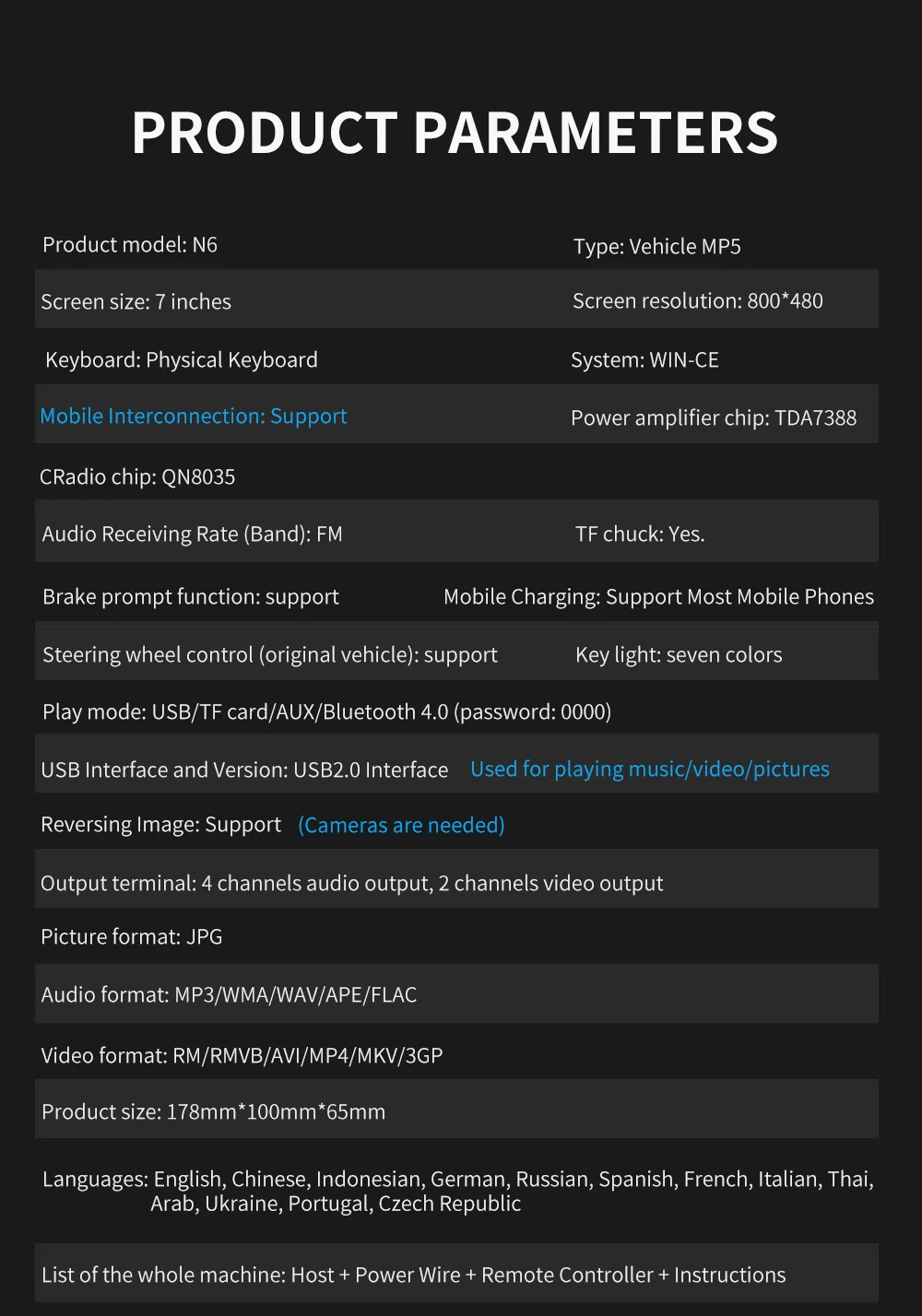Click Power amplifier chip: TDA7388 text
The height and width of the screenshot is (1316, 922).
(x=713, y=418)
